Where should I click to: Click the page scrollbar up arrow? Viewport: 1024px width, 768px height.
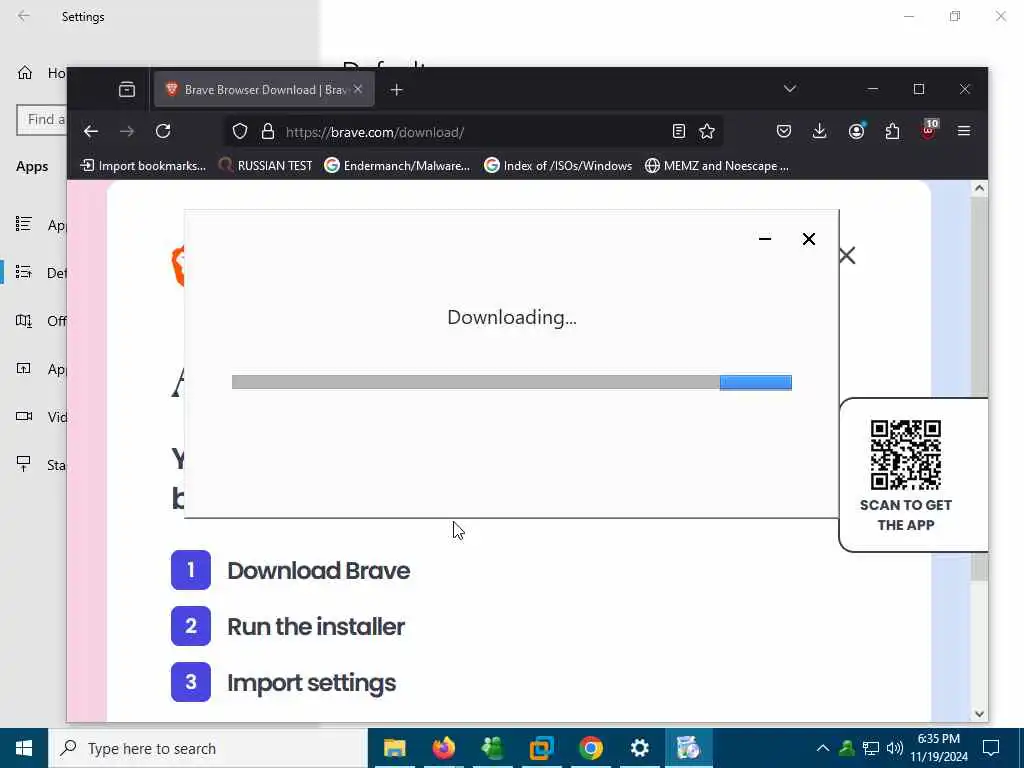(x=979, y=188)
